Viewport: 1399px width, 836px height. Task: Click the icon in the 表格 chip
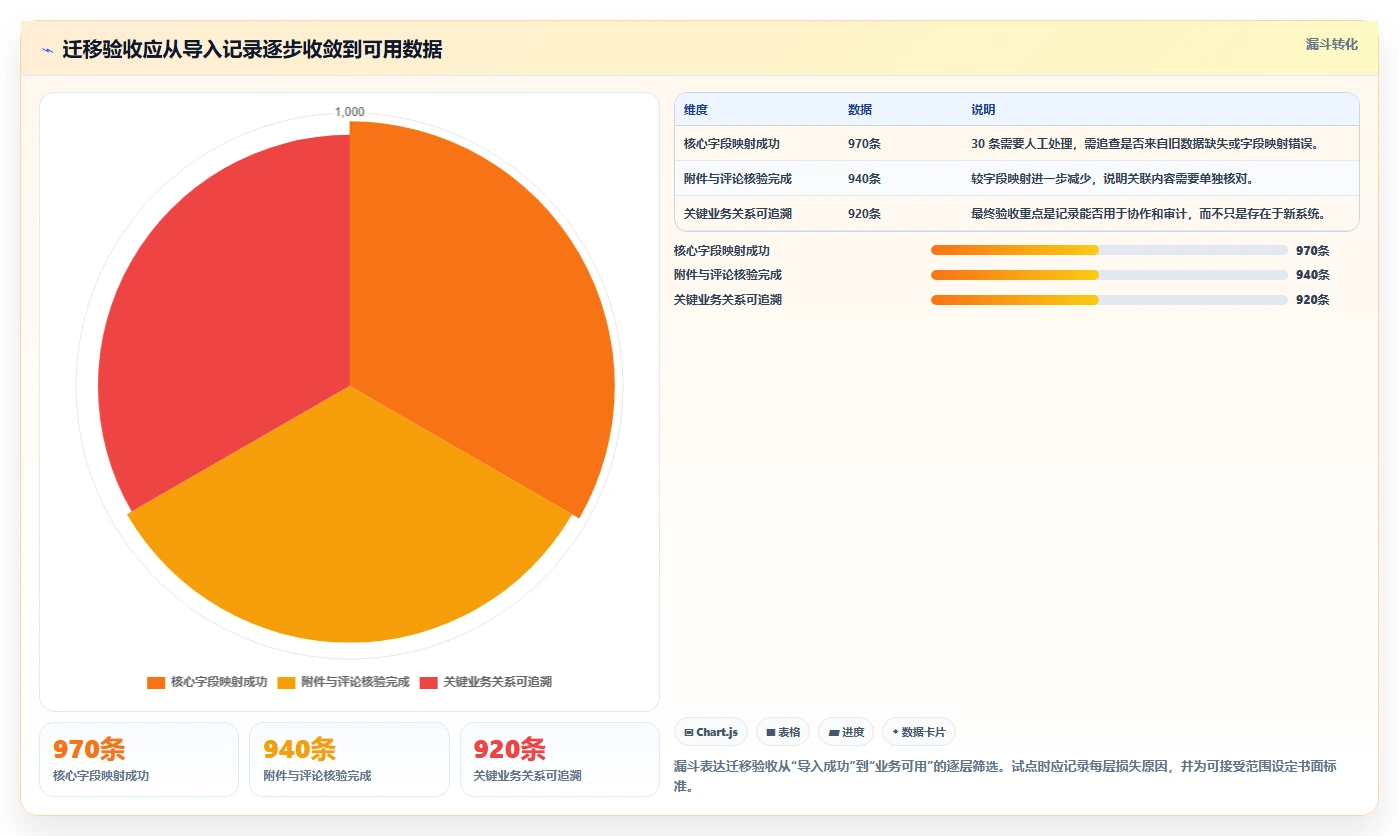pos(770,733)
